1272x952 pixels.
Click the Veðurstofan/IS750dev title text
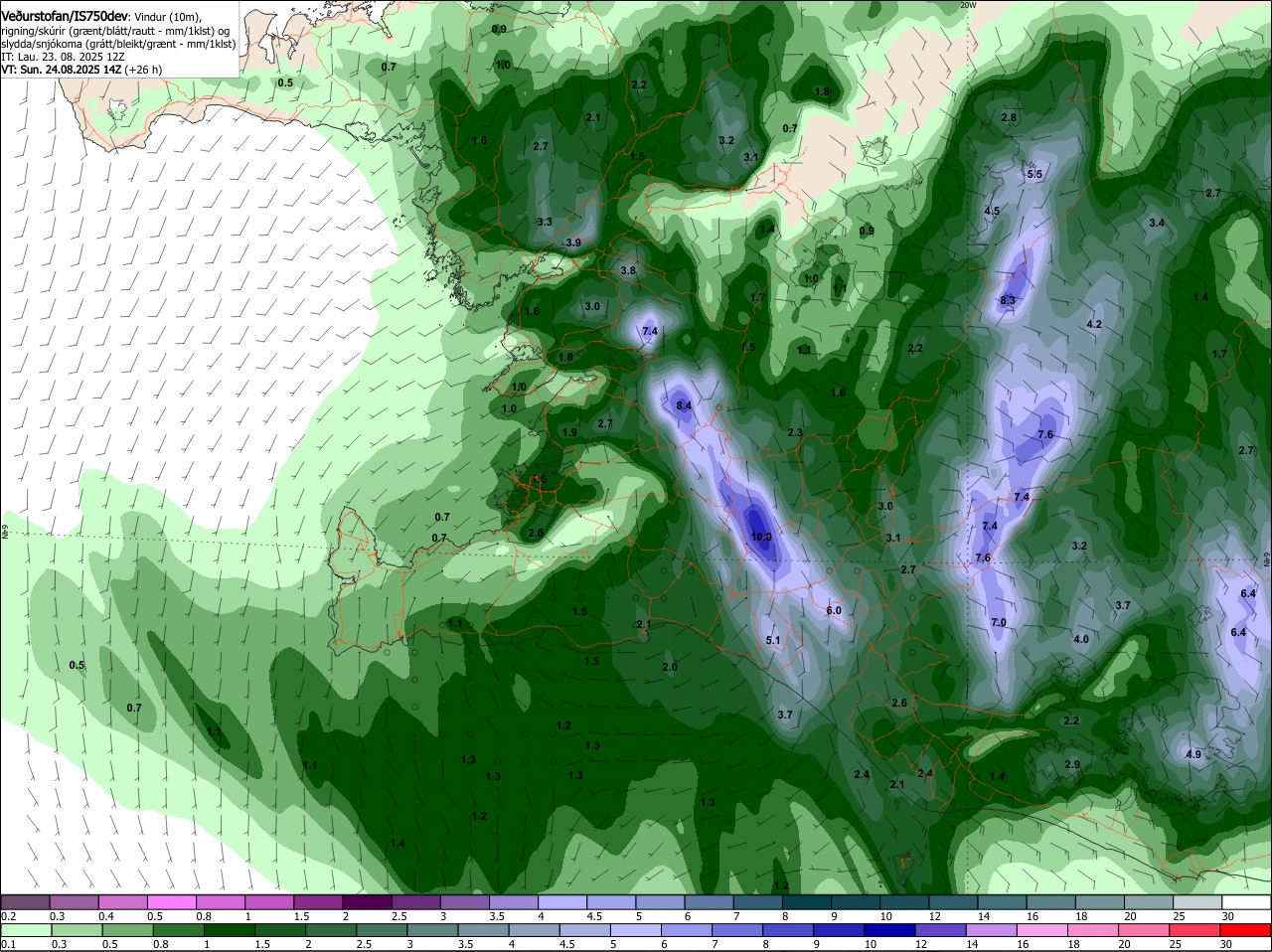coord(65,17)
